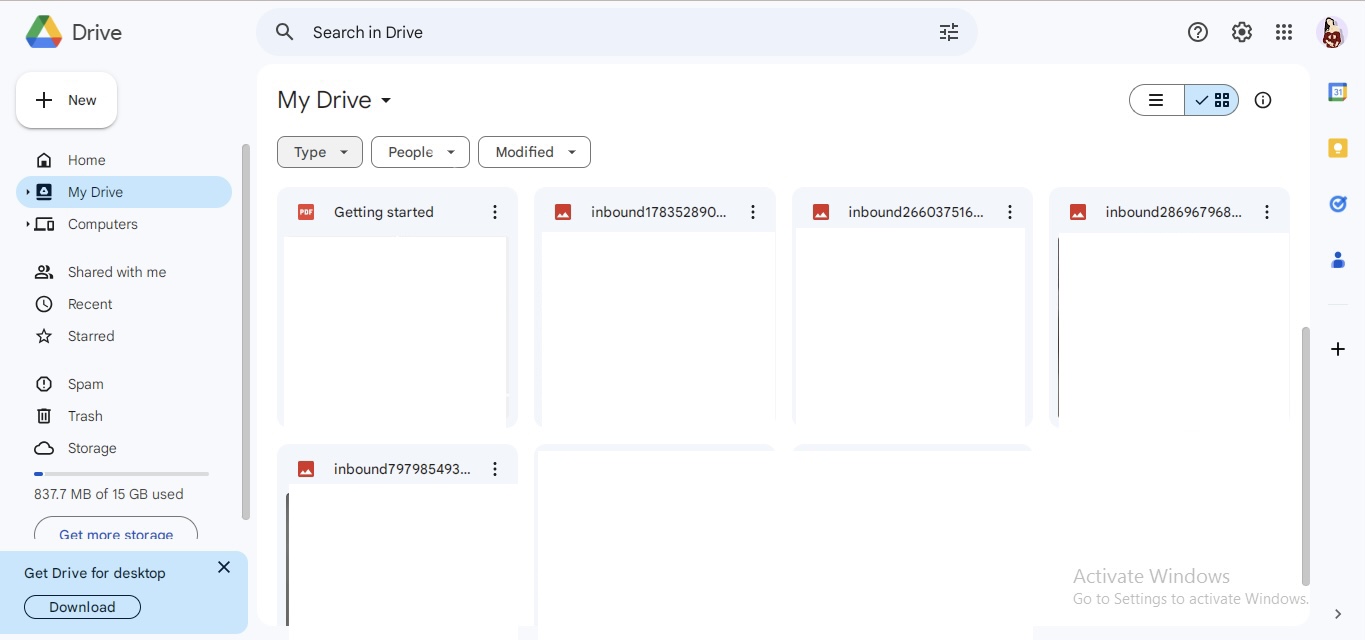Open more actions for inbound286967968 file
The width and height of the screenshot is (1365, 640).
click(1267, 212)
